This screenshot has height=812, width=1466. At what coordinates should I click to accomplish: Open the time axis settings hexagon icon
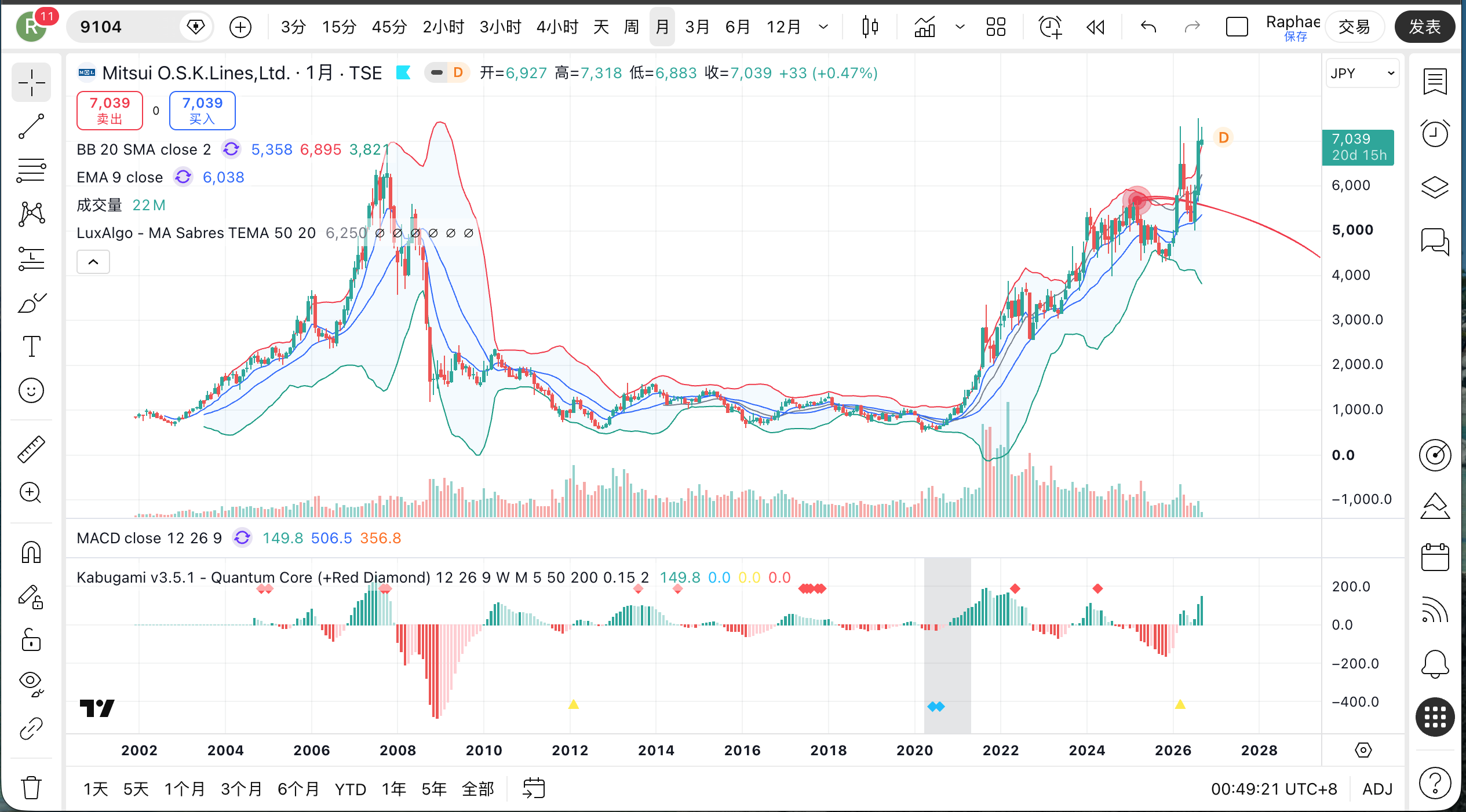(1363, 751)
